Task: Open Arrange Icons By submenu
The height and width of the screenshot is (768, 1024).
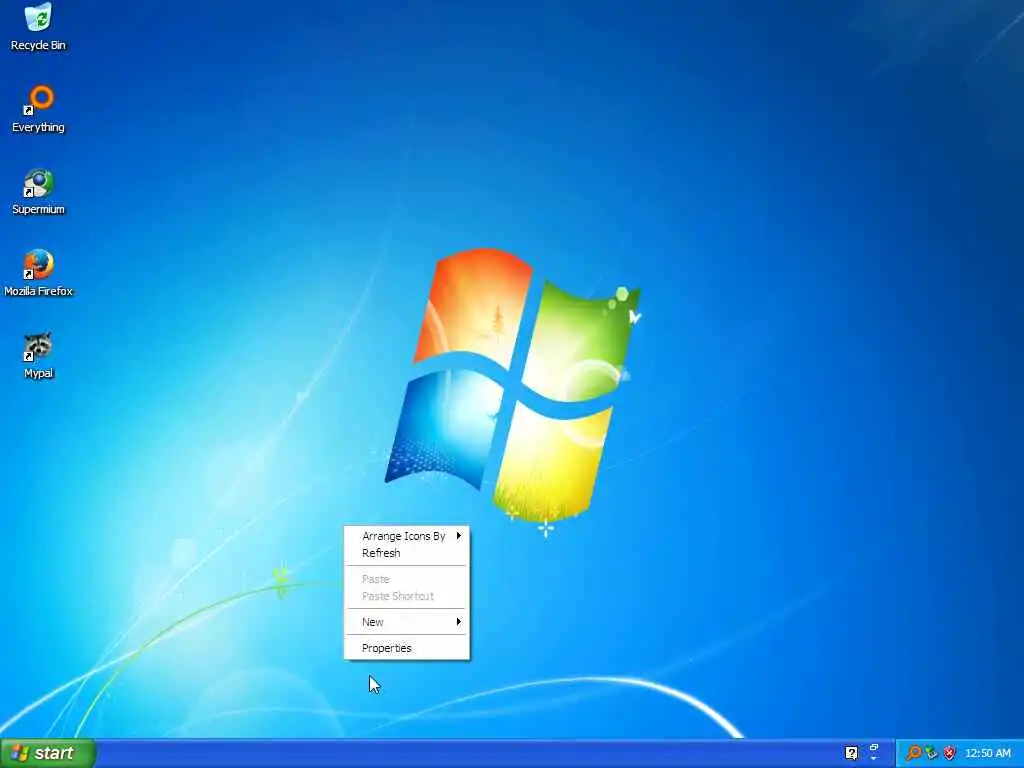Action: point(406,536)
